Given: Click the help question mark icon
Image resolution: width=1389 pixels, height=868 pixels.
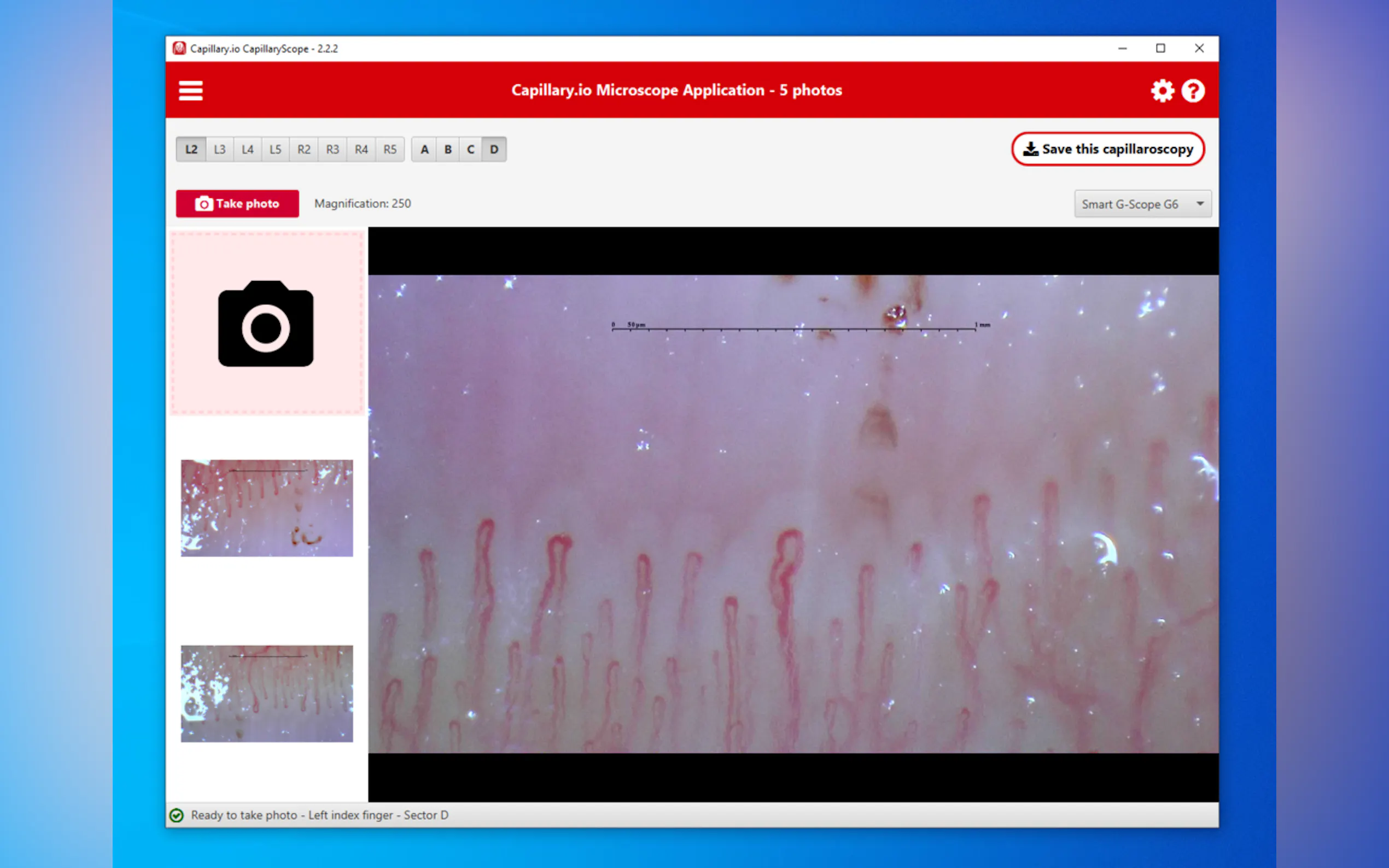Looking at the screenshot, I should [x=1193, y=91].
